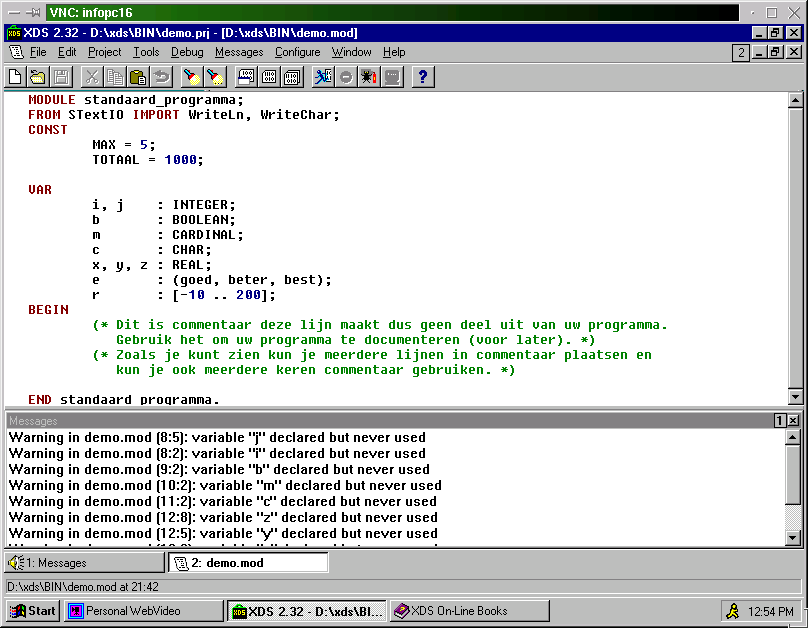Select the warning about variable "i"

coord(217,453)
